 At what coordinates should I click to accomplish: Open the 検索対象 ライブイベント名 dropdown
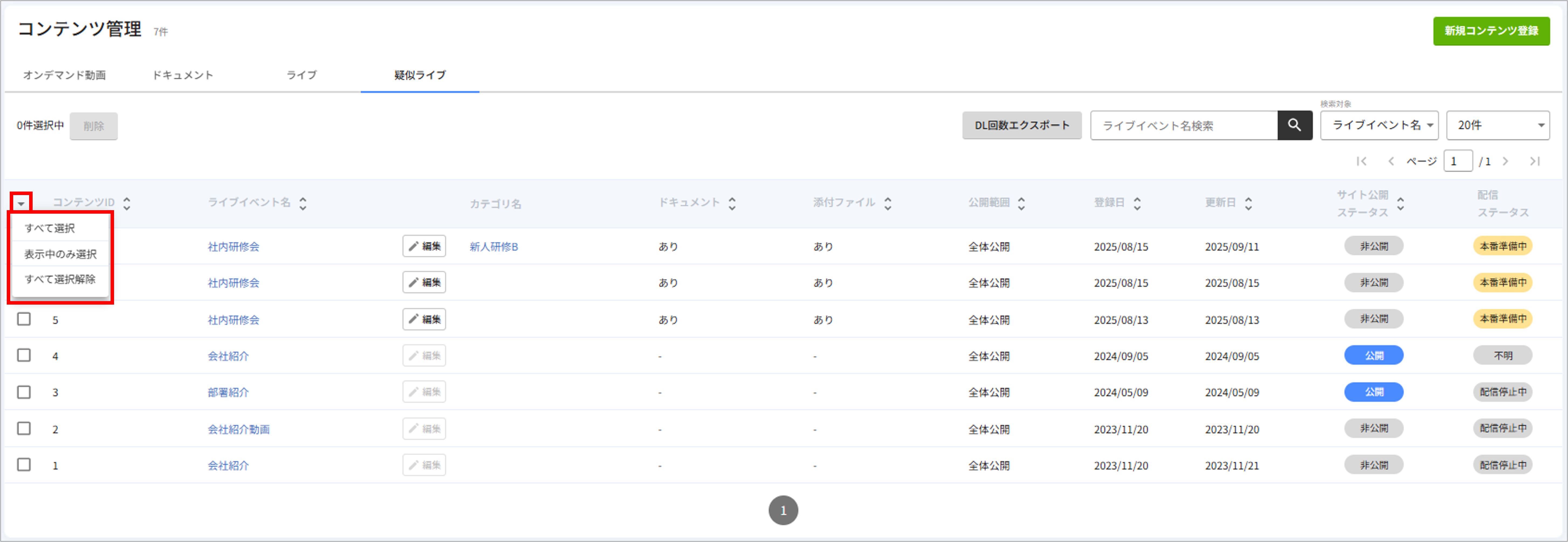point(1379,125)
